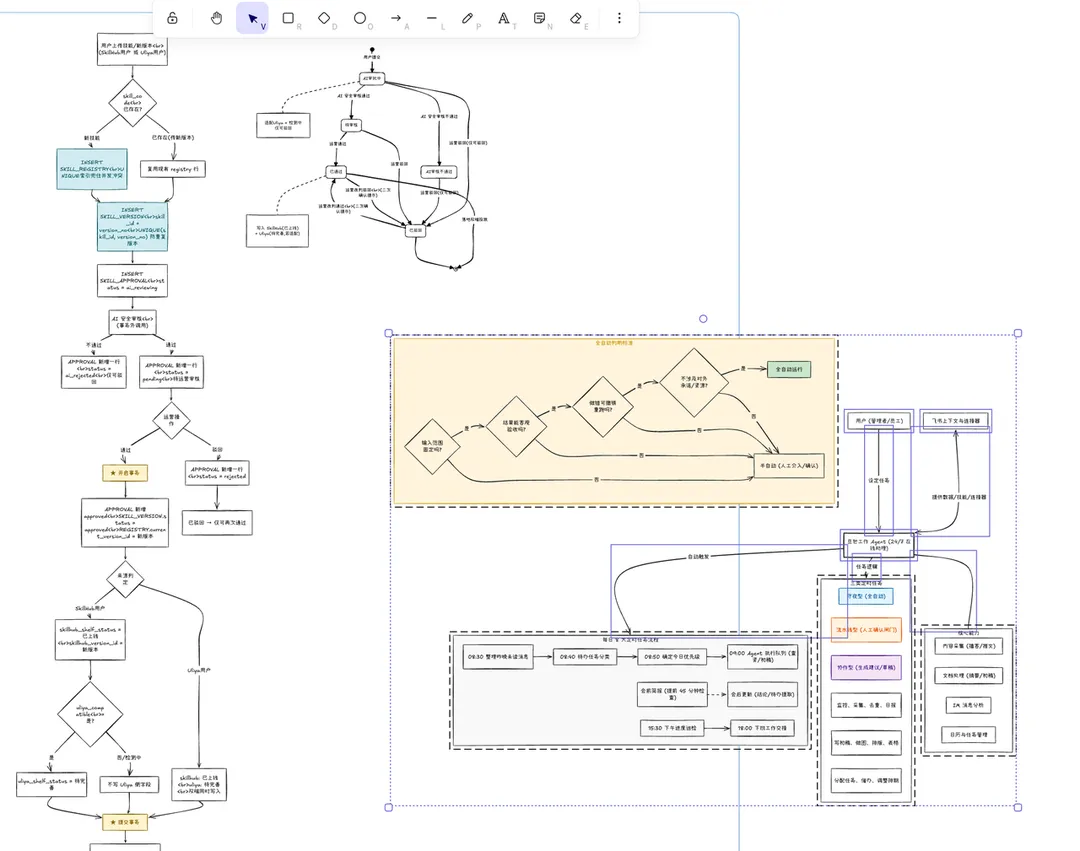Open the more tools menu
This screenshot has width=1080, height=851.
619,18
